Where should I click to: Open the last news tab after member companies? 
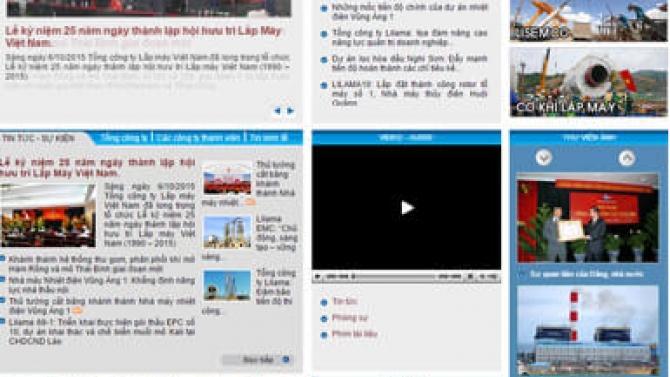(269, 138)
